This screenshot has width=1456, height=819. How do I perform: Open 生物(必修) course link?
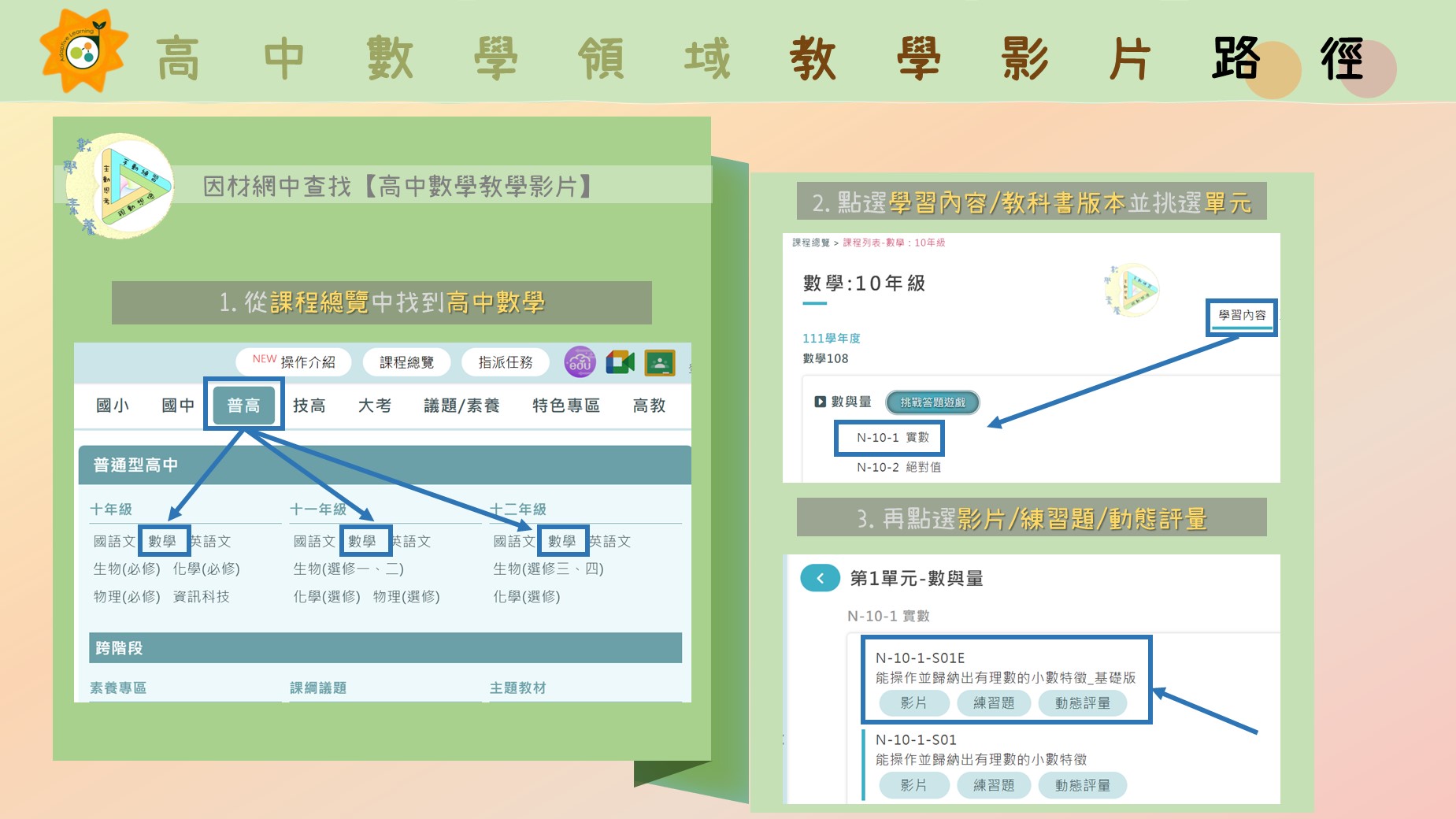(127, 569)
